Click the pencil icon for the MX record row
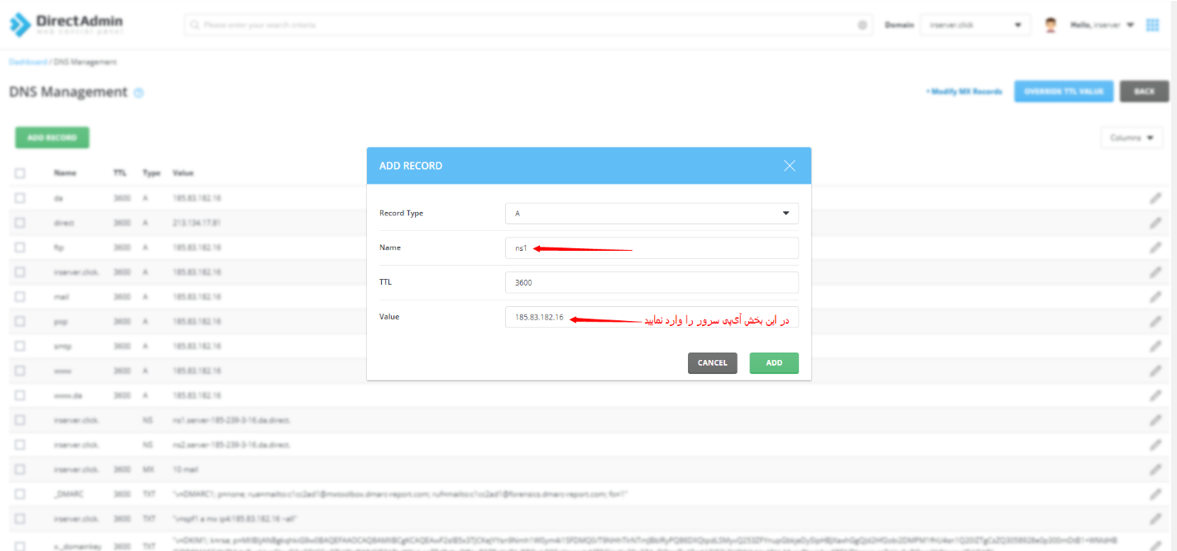The height and width of the screenshot is (551, 1177). (1155, 469)
